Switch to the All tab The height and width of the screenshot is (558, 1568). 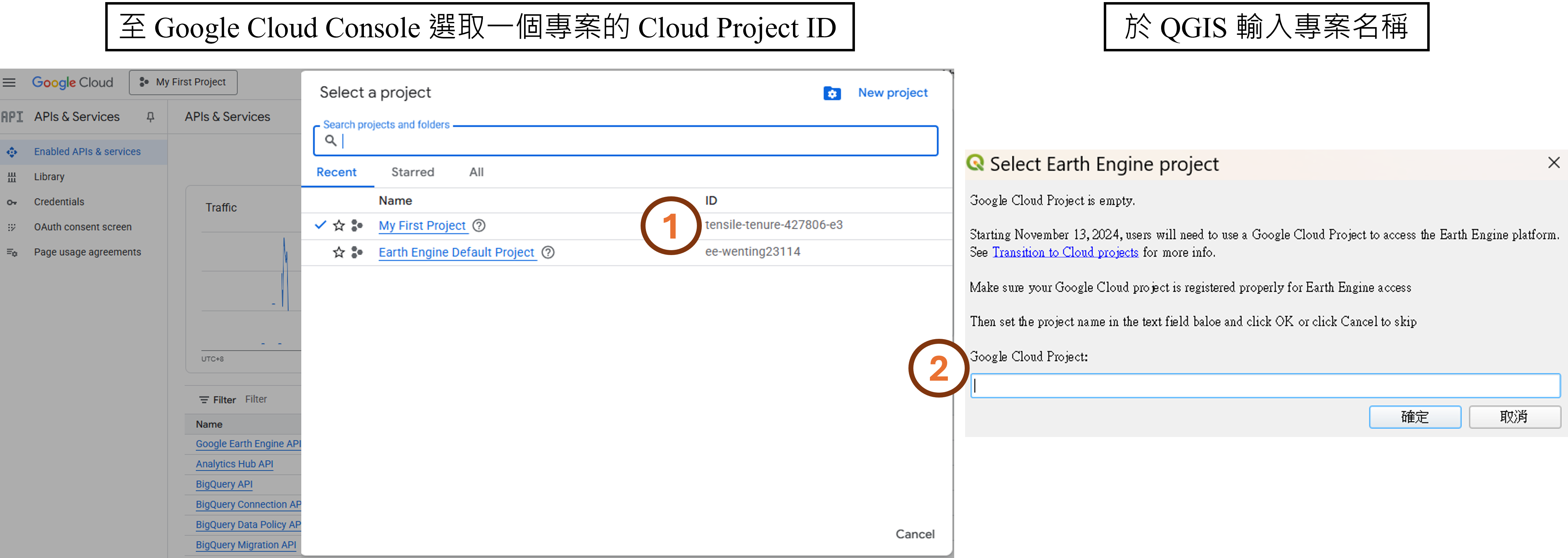[x=477, y=172]
